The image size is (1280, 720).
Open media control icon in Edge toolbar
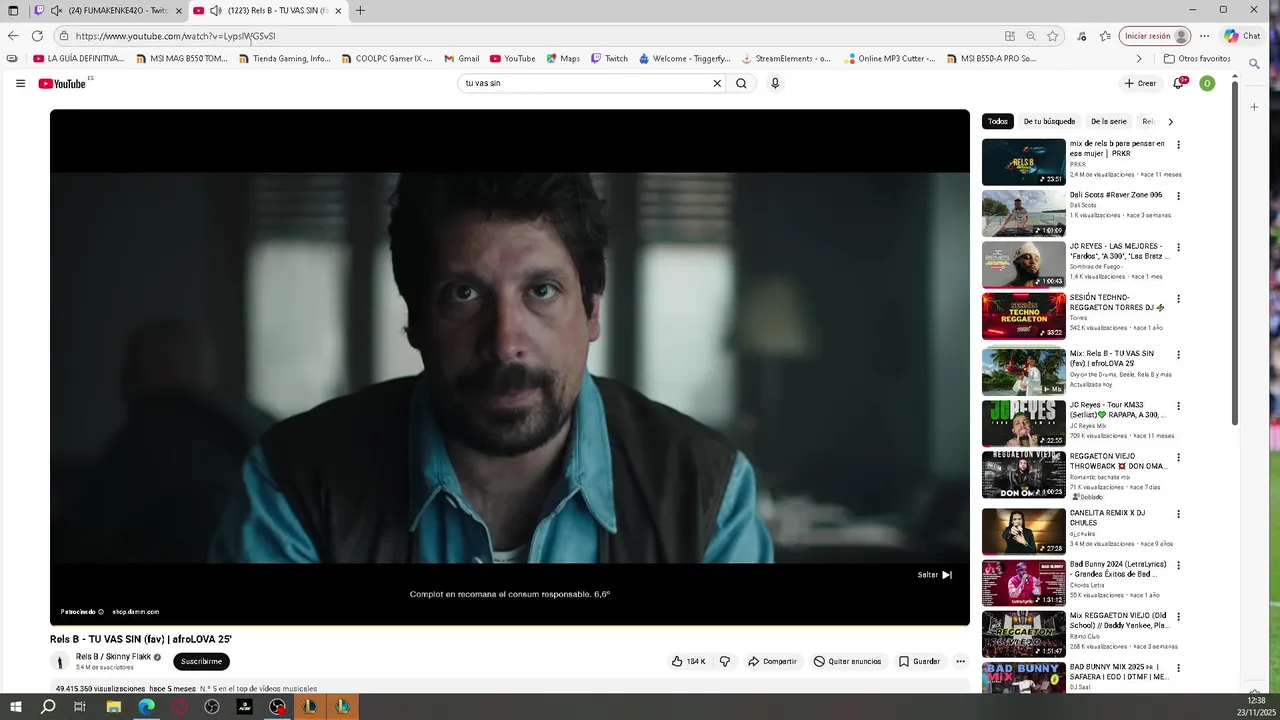[1082, 36]
